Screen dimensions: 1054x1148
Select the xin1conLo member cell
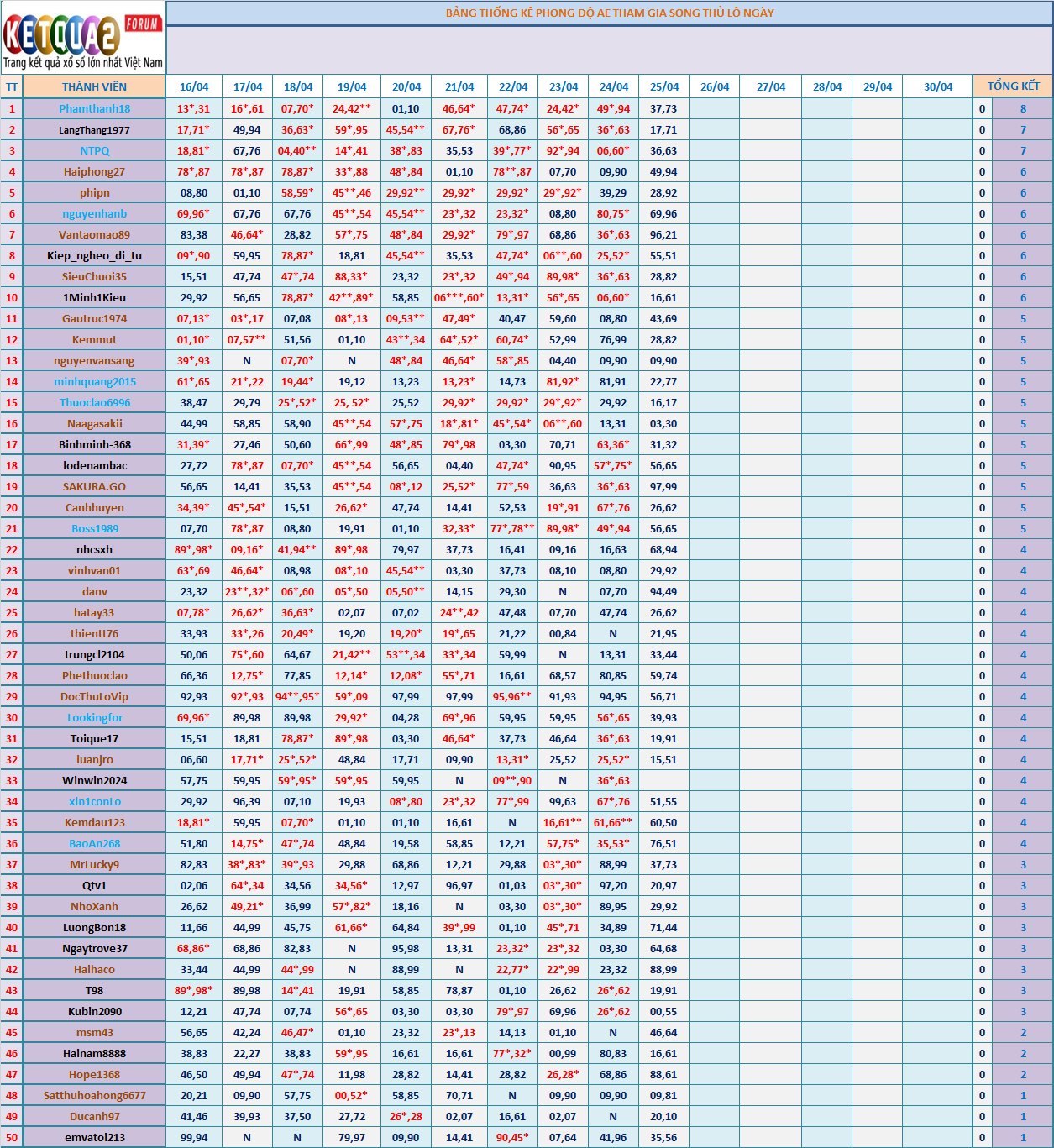click(95, 802)
